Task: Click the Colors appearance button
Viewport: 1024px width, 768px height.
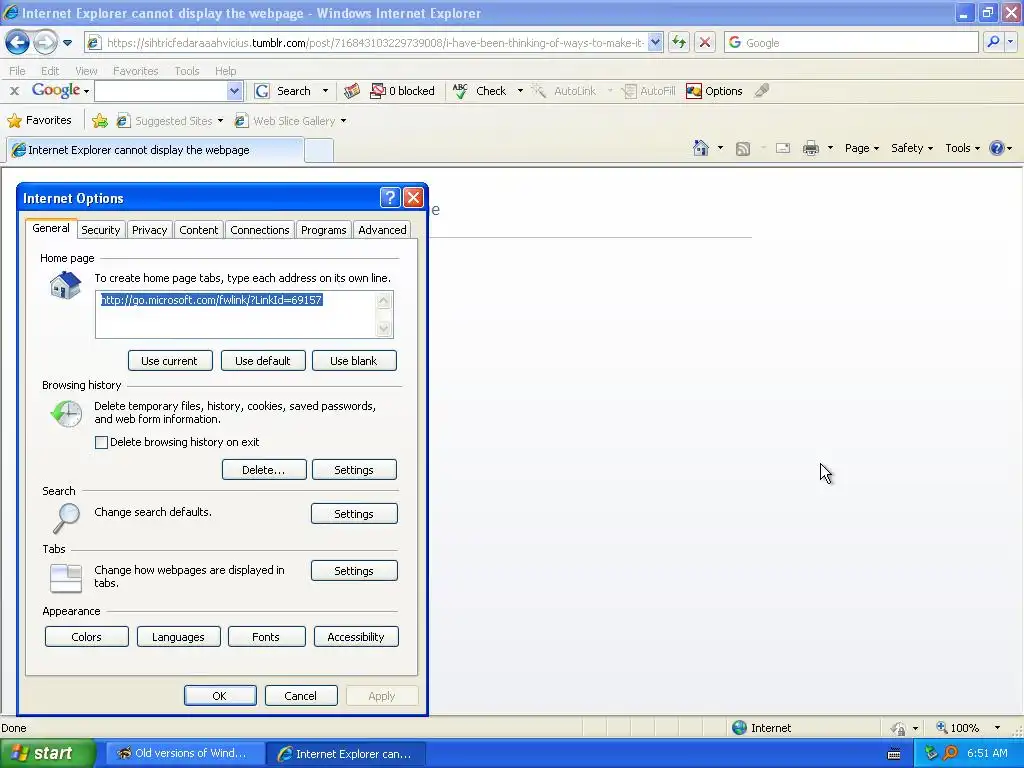Action: point(86,637)
